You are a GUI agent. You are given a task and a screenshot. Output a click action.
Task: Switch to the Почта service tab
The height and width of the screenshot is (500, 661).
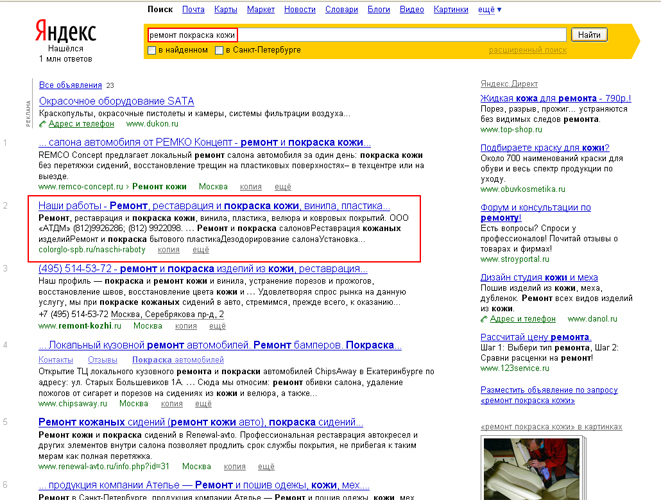tap(193, 9)
